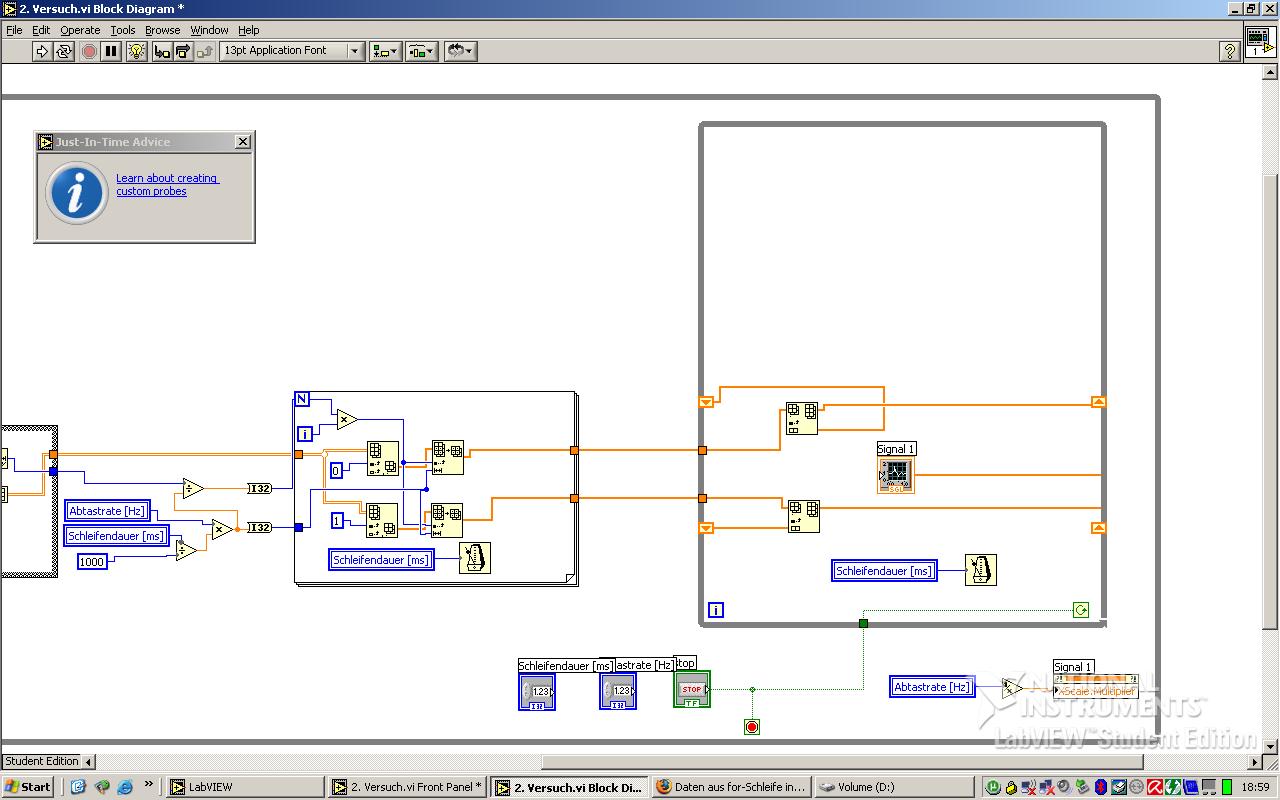This screenshot has width=1280, height=800.
Task: Follow the 'Learn about creating custom probes' link
Action: click(167, 185)
